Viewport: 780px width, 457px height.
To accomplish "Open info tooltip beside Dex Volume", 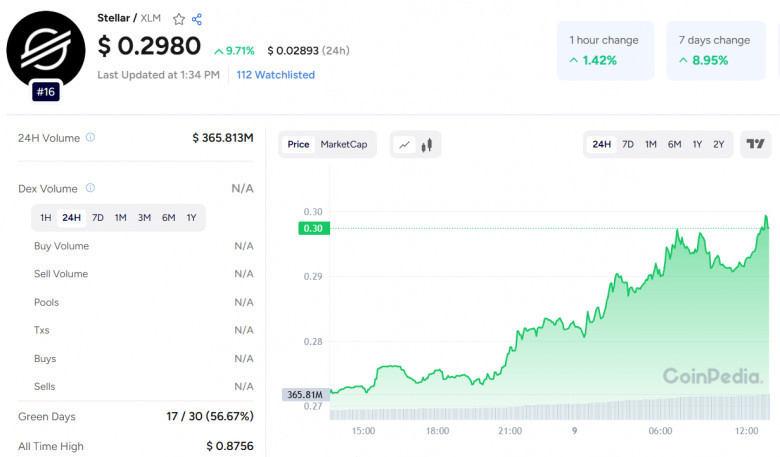I will pos(90,187).
